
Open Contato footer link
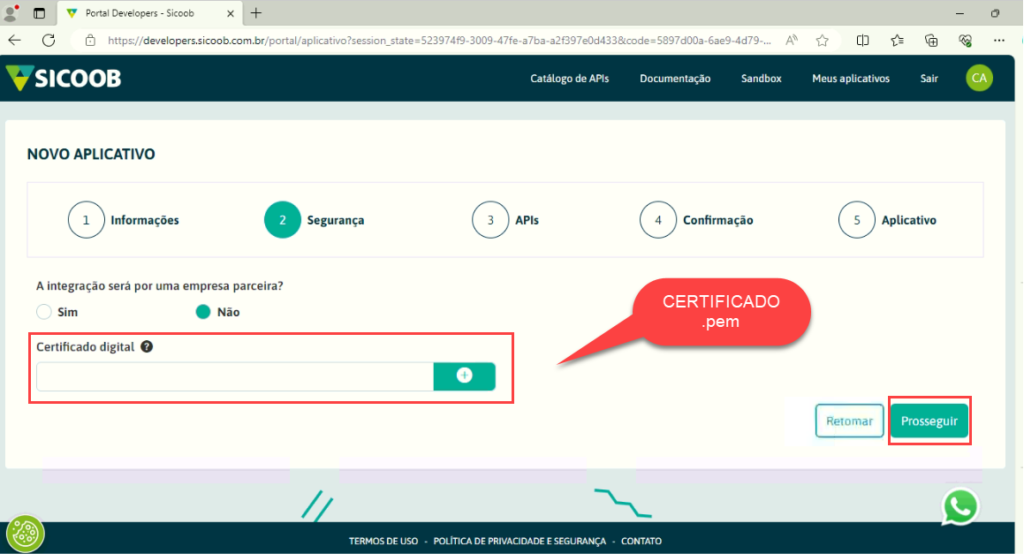click(641, 541)
